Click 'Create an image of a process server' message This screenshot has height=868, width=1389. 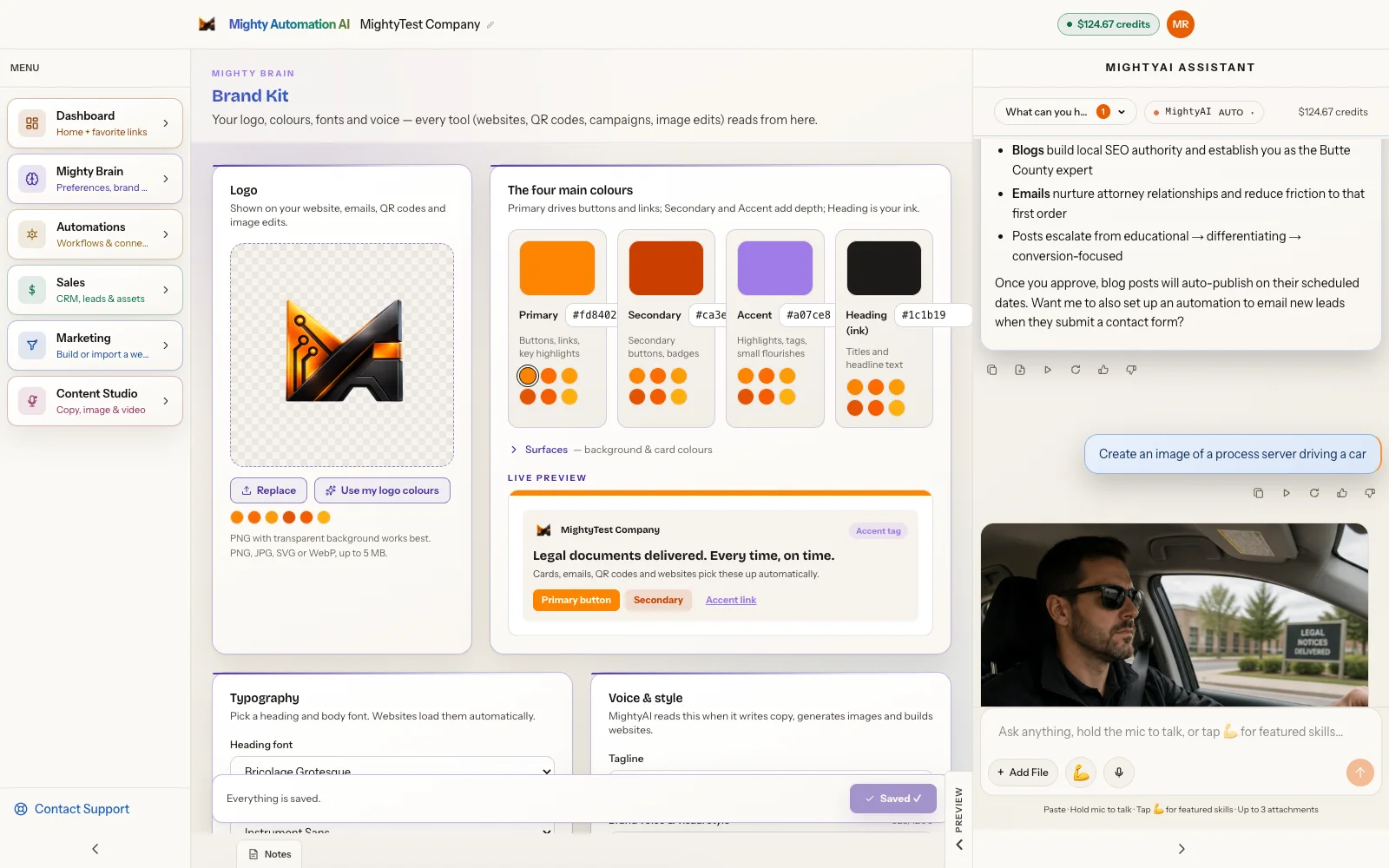click(x=1233, y=454)
